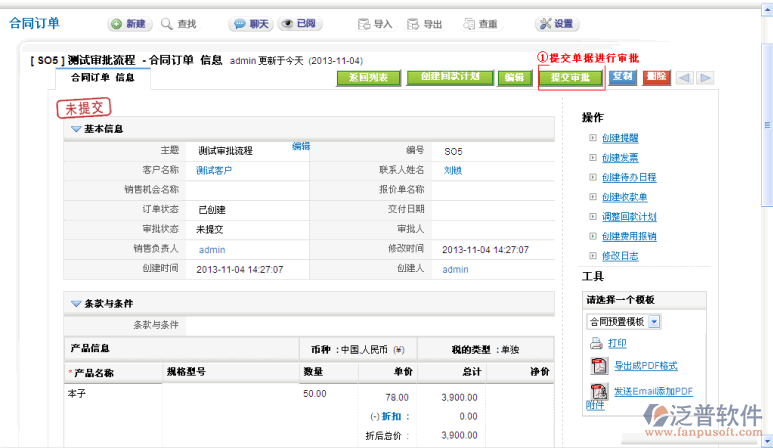Screen dimensions: 773x448
Task: Collapse the 基本信息 section
Action: click(76, 129)
